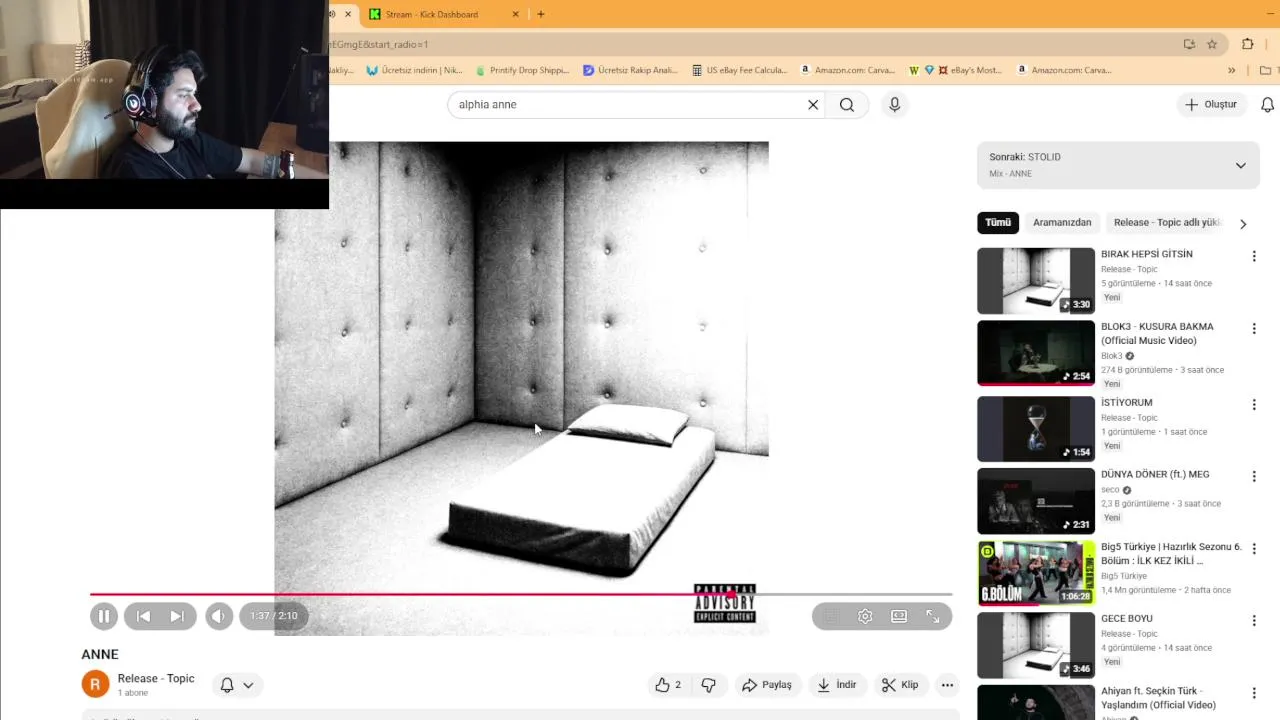1280x720 pixels.
Task: Click the ANNE video title text
Action: tap(100, 654)
